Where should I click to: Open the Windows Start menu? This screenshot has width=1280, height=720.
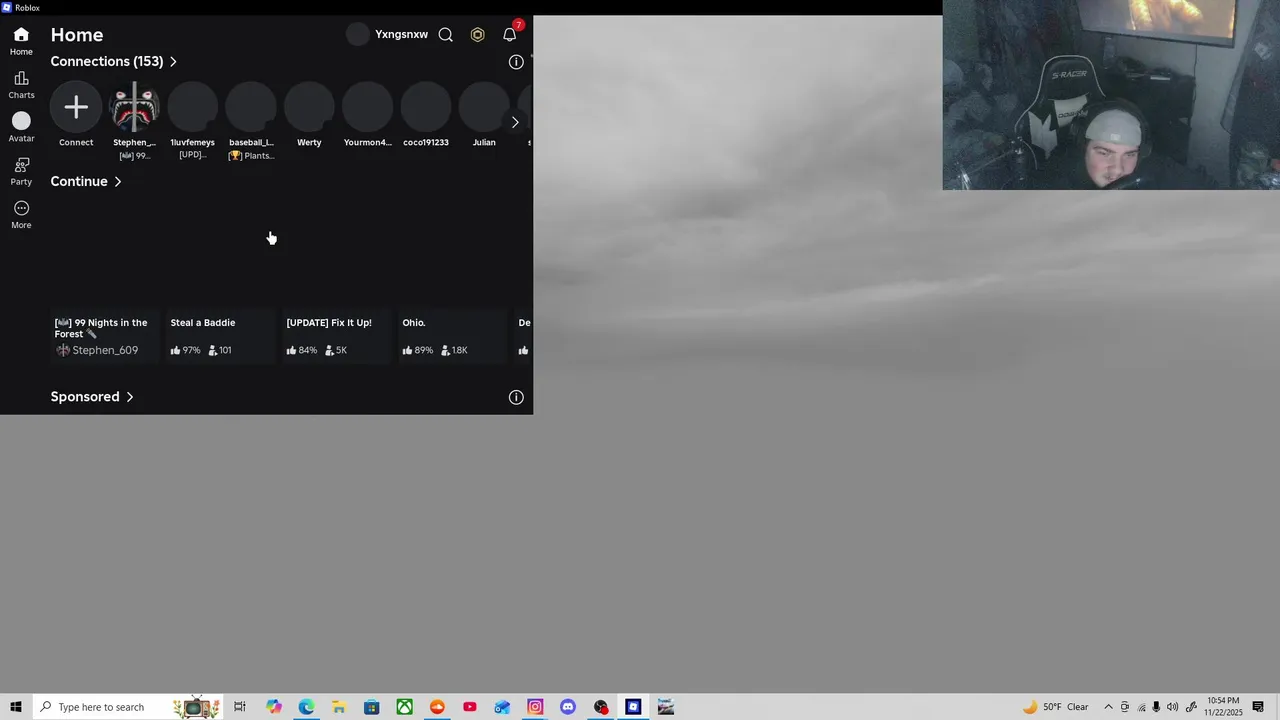(16, 707)
